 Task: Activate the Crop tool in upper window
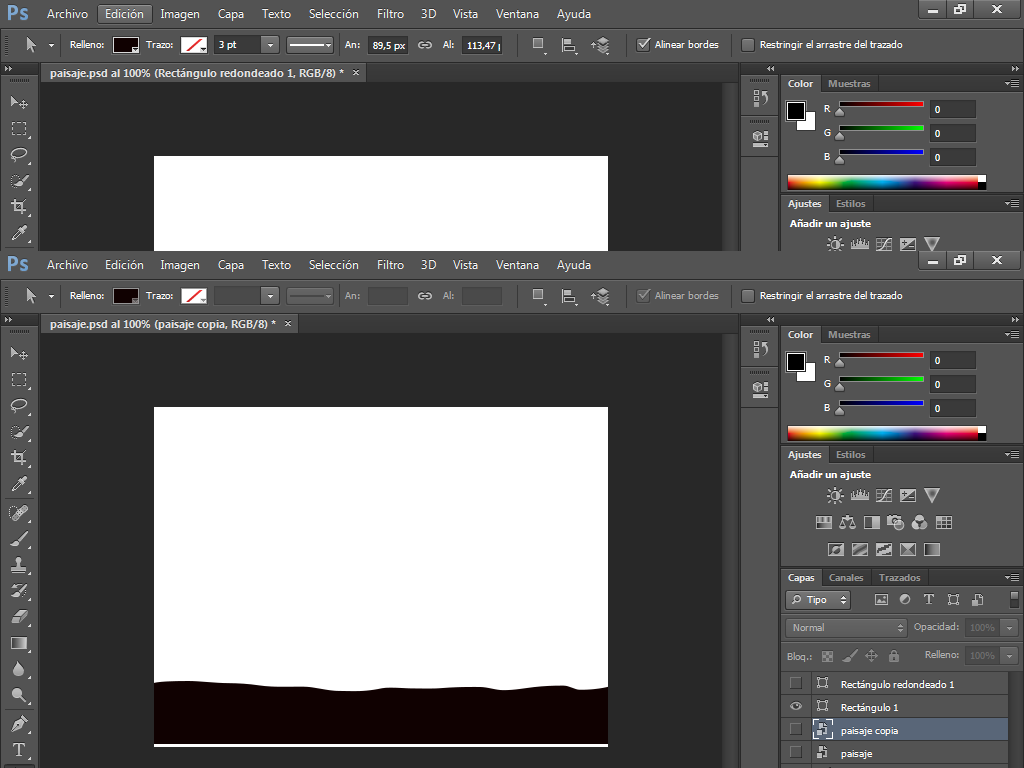(19, 207)
